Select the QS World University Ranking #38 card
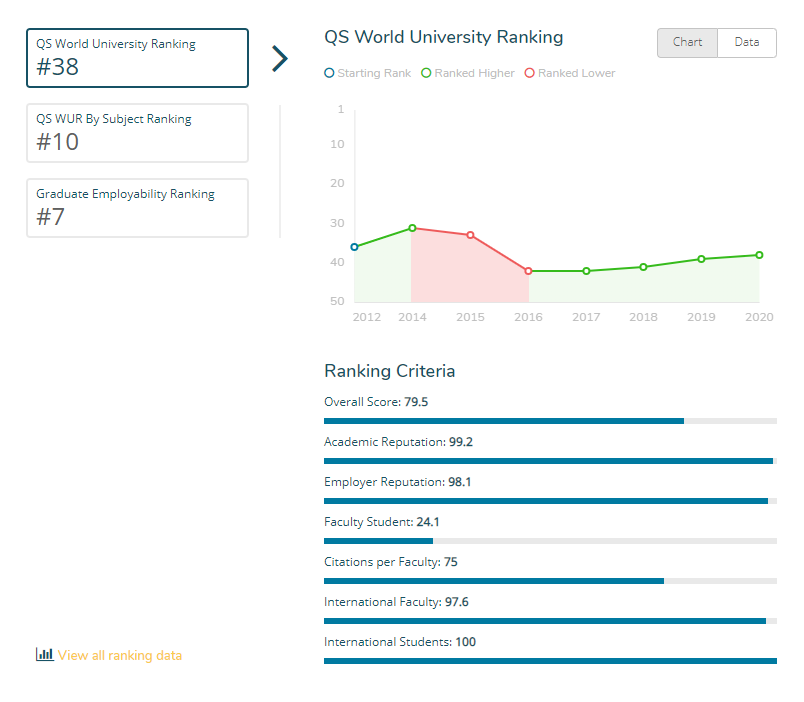Screen dimensions: 804x702 click(x=137, y=58)
